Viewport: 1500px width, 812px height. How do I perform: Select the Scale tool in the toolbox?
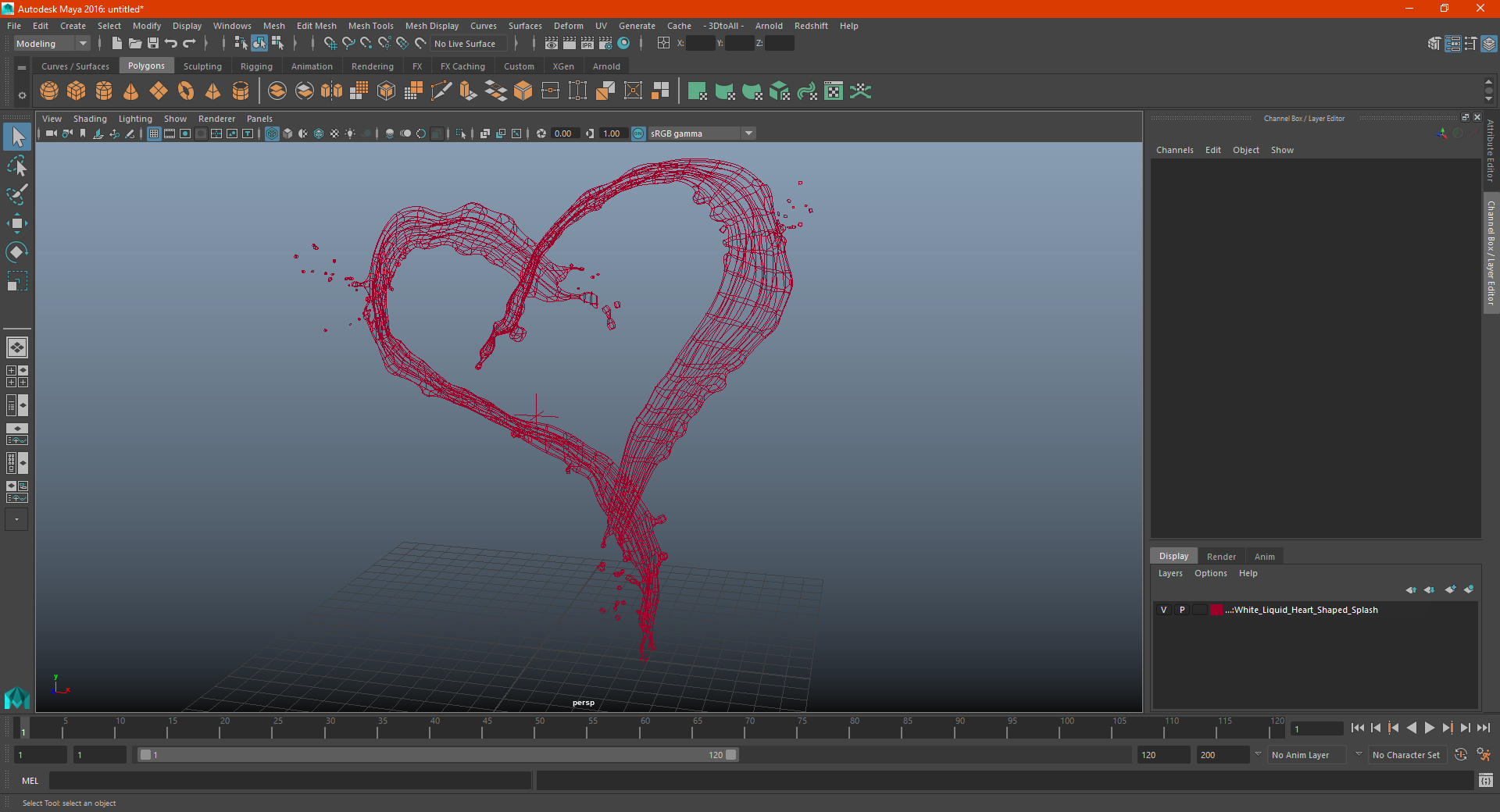16,281
